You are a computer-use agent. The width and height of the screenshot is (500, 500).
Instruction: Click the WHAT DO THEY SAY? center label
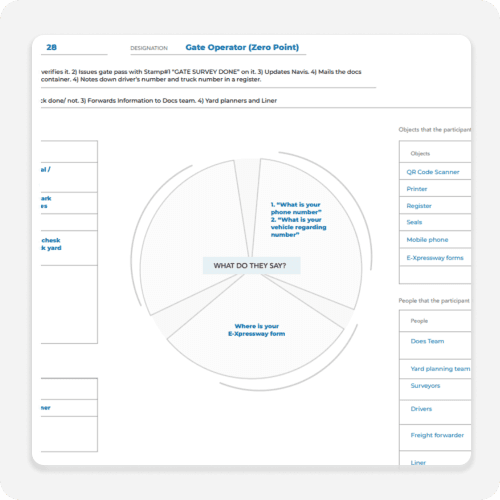252,265
